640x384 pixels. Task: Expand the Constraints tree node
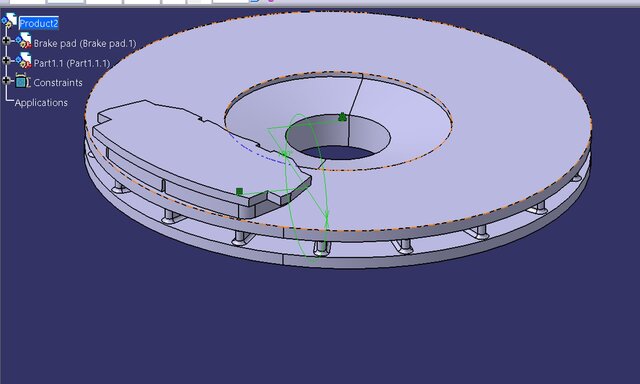pos(6,80)
